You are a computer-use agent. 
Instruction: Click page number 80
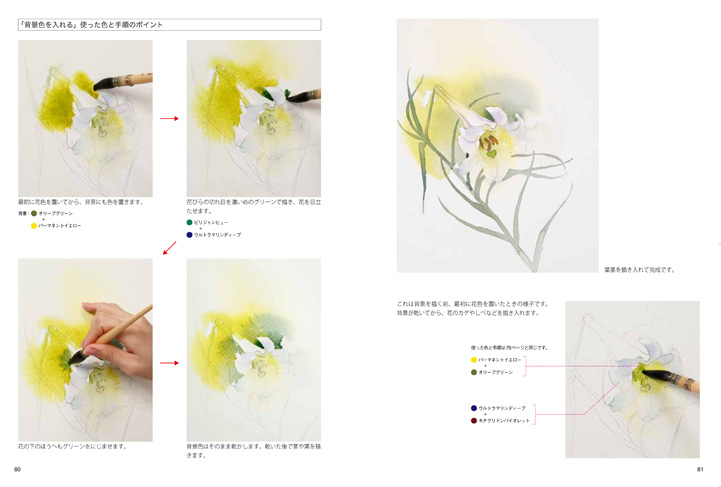point(17,470)
